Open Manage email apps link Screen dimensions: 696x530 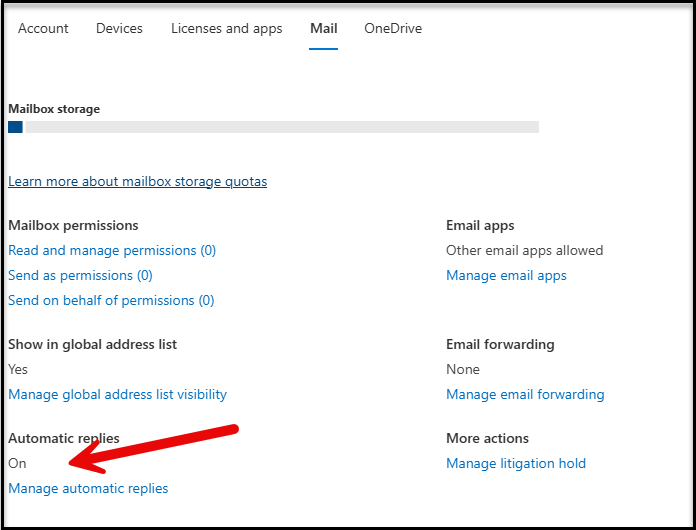point(506,275)
